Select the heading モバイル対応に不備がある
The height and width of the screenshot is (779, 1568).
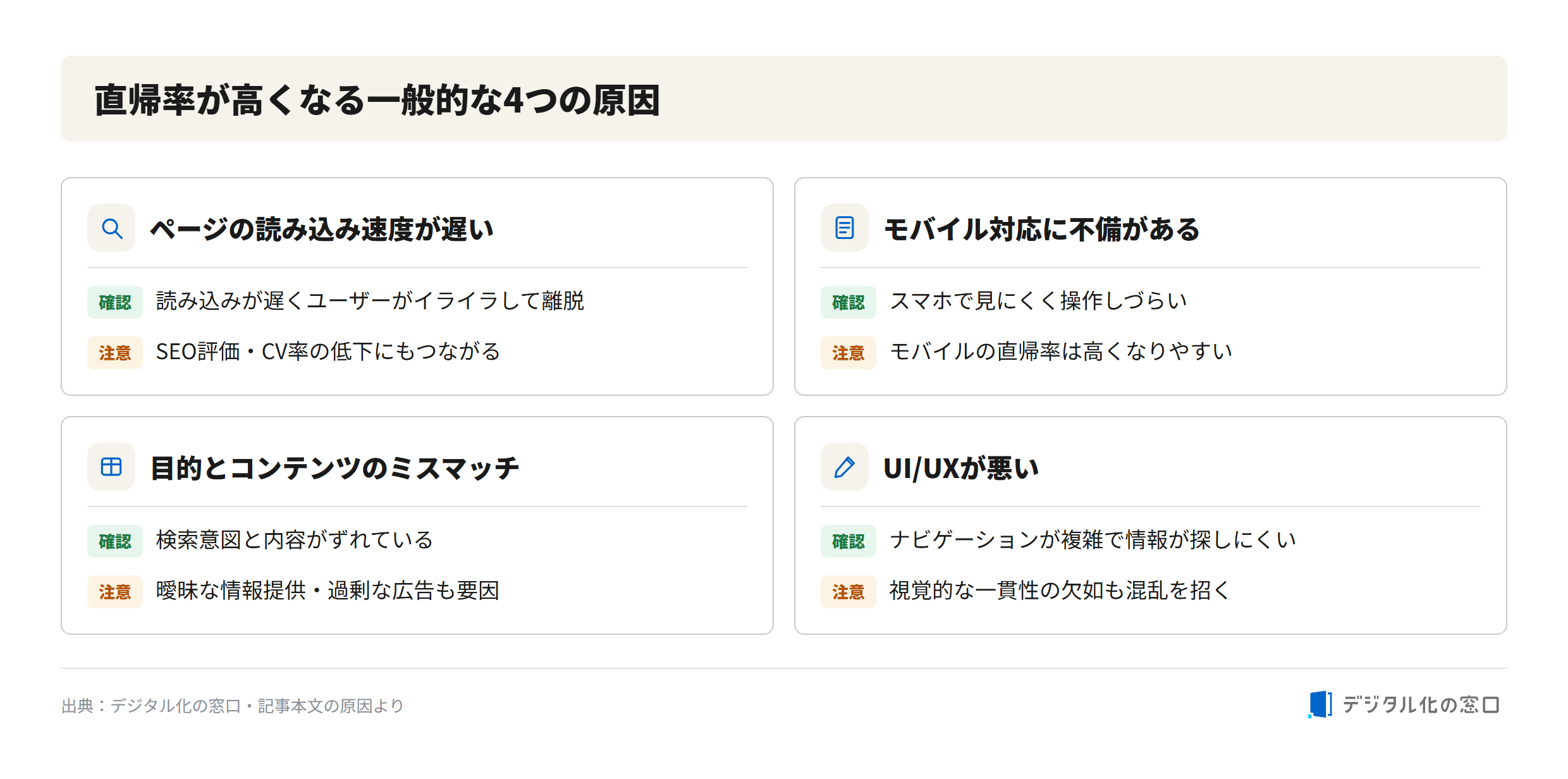coord(1041,229)
